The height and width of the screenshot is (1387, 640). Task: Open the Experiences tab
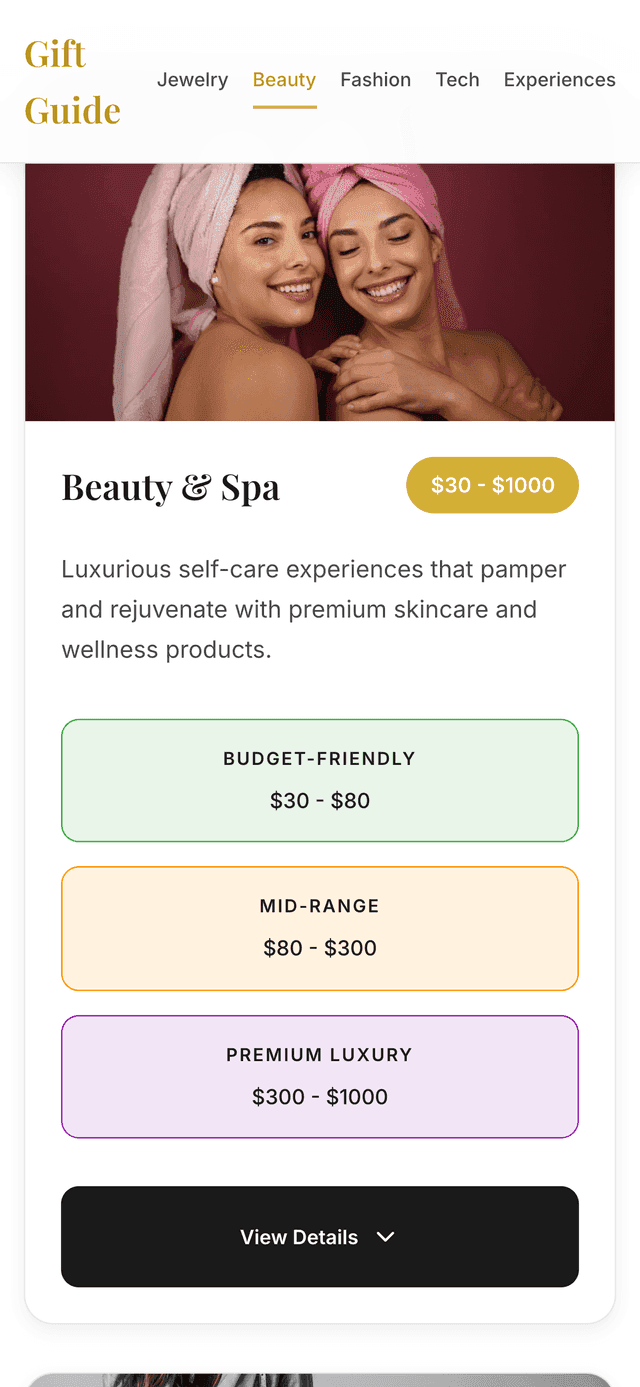pos(559,80)
